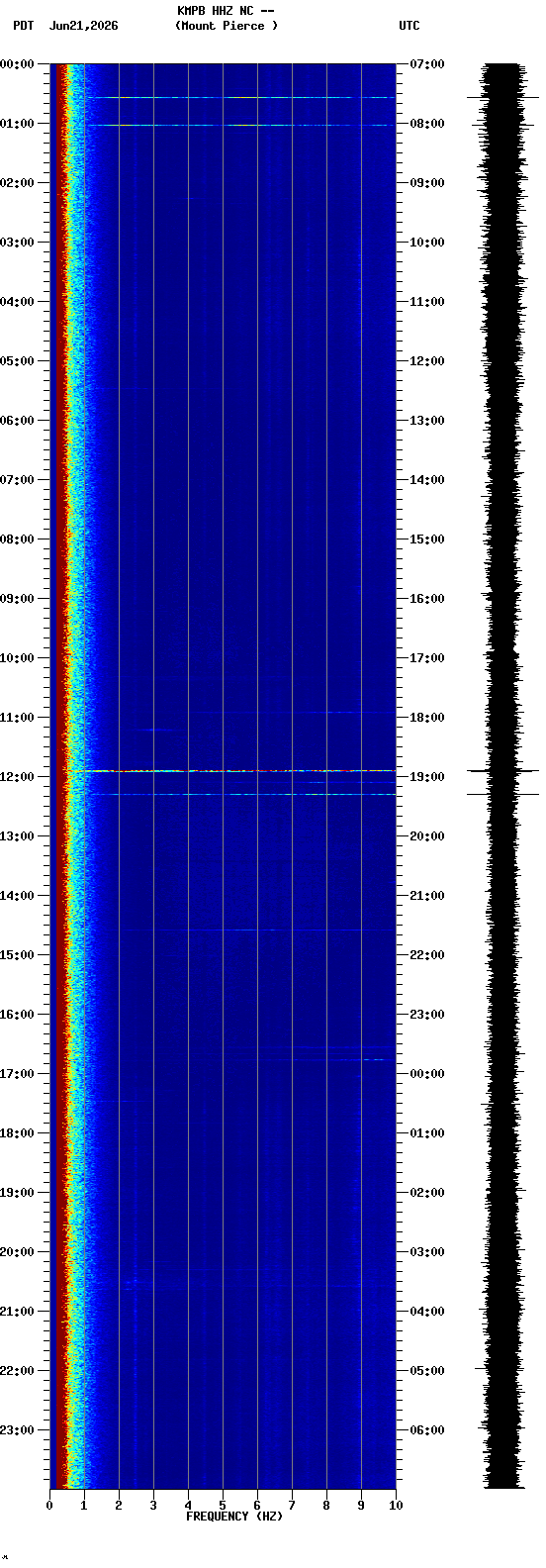Viewport: 546px width, 1568px height.
Task: Click the Jun21,2026 date label
Action: [x=83, y=26]
